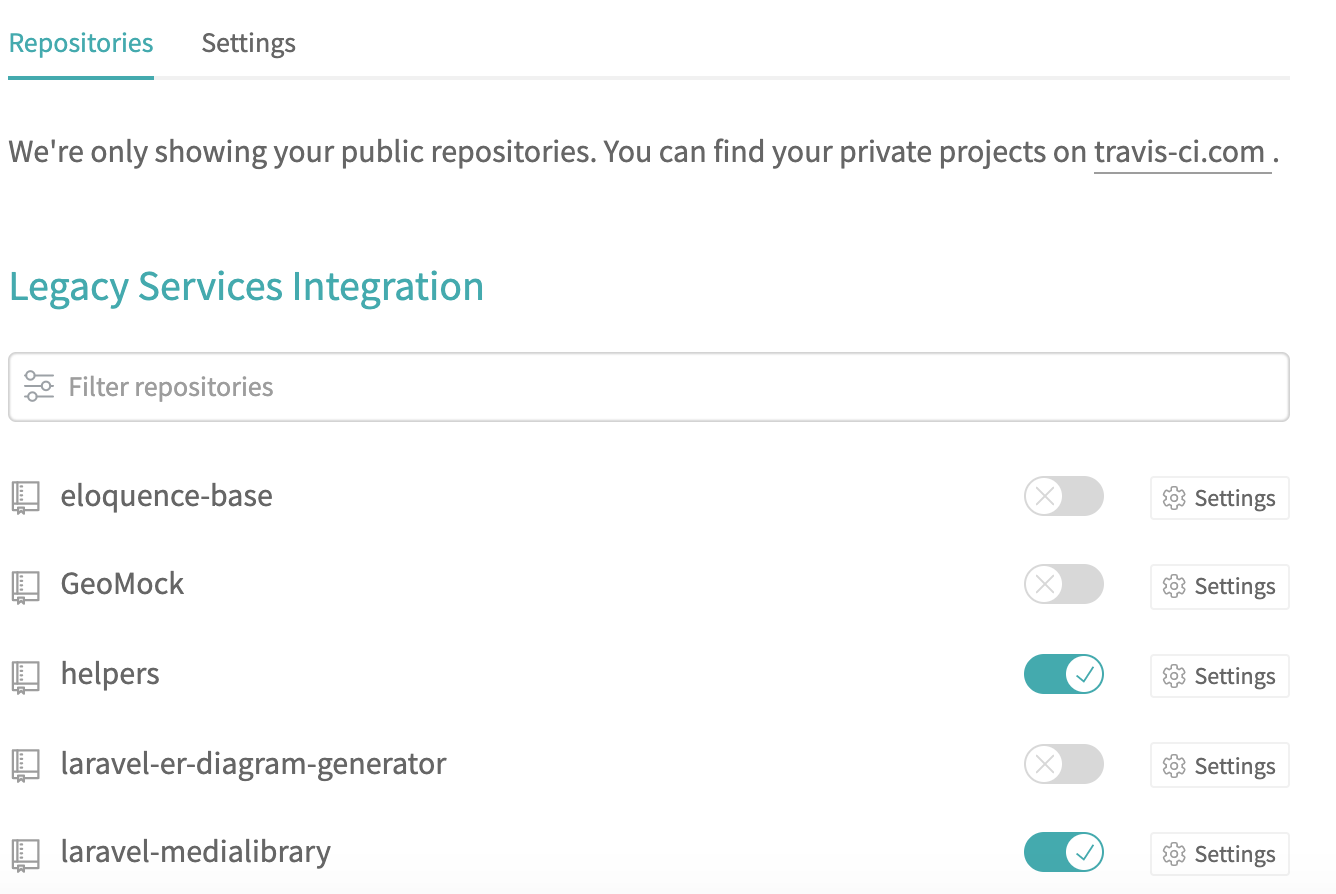Click the filter sliders icon in search box

point(38,385)
